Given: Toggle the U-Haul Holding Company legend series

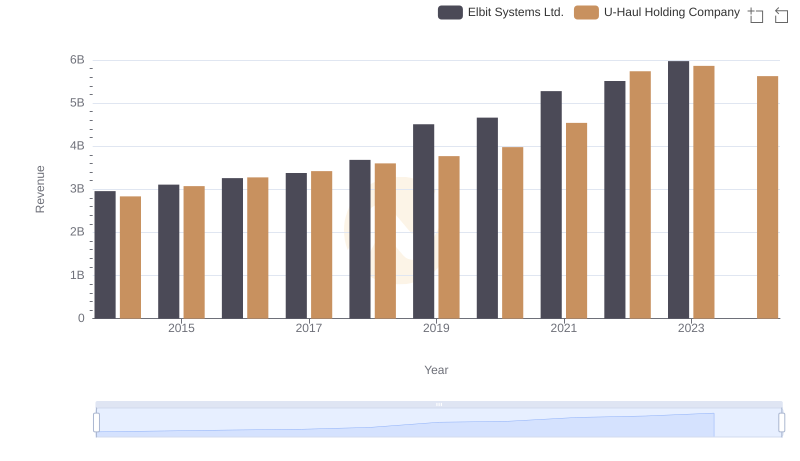Looking at the screenshot, I should (x=657, y=12).
